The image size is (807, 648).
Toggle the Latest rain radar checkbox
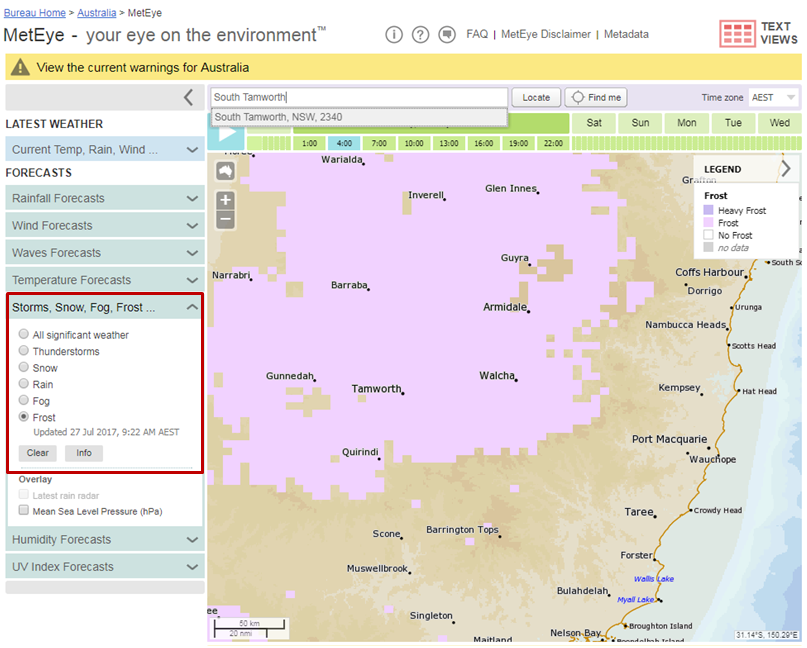24,495
